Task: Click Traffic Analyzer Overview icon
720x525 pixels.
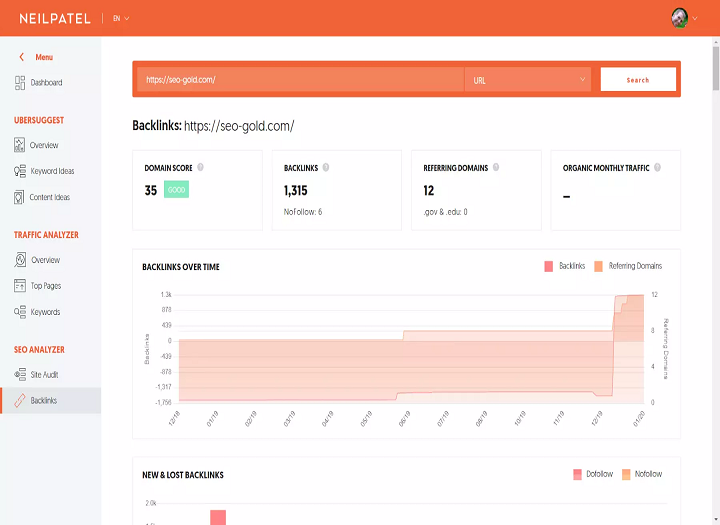Action: (x=20, y=260)
